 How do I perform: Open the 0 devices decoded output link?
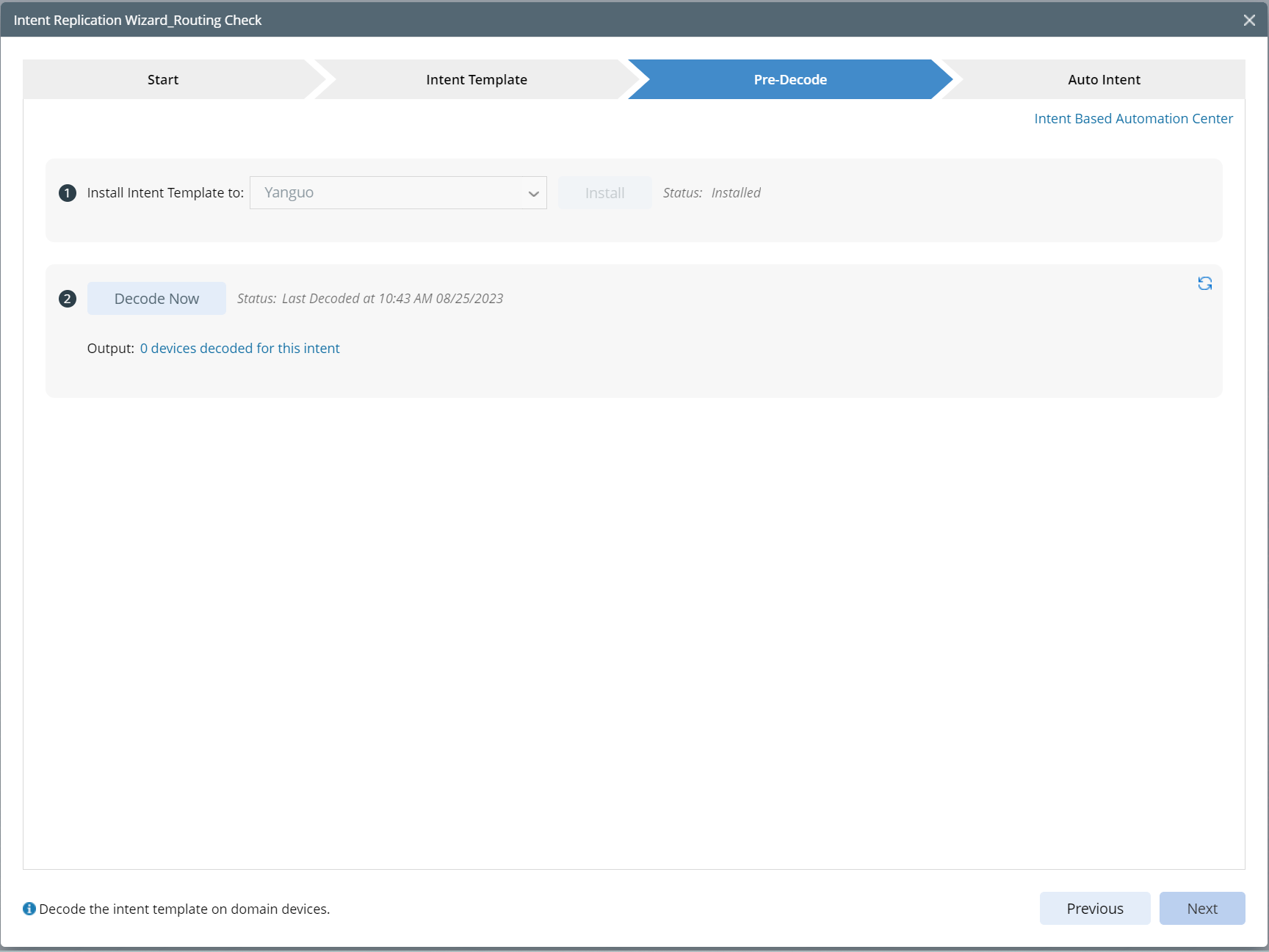[x=240, y=348]
